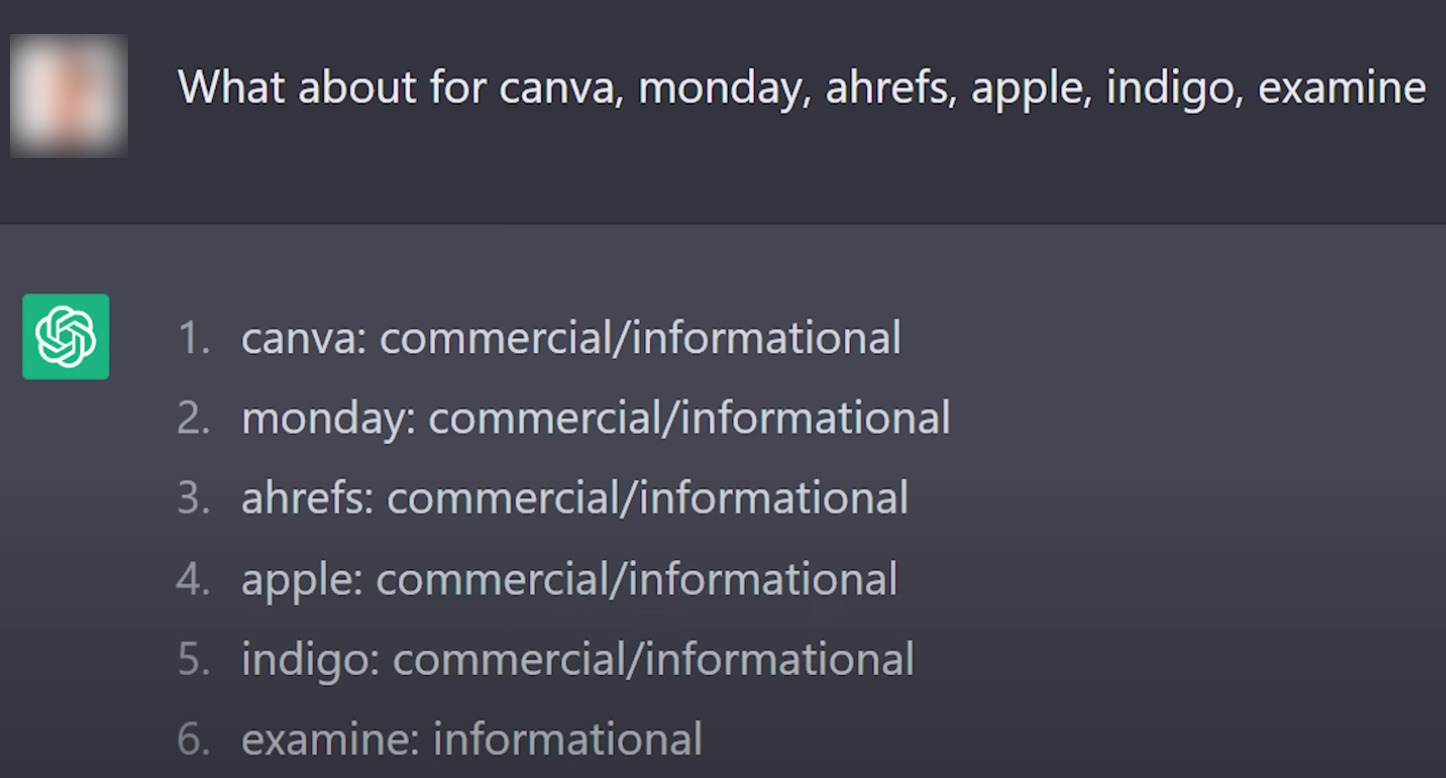Click list number 6 beside examine
Image resolution: width=1446 pixels, height=778 pixels.
click(193, 740)
